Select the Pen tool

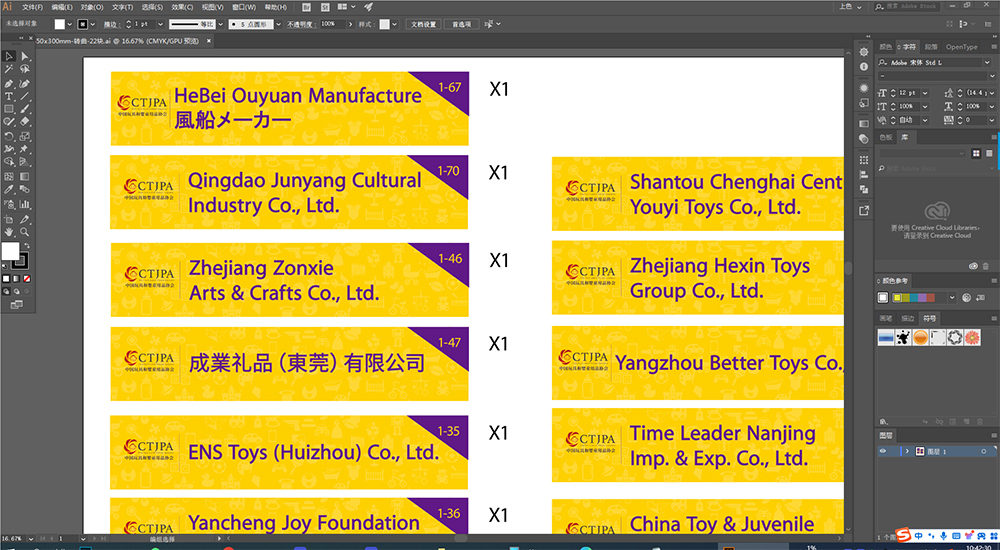(9, 84)
